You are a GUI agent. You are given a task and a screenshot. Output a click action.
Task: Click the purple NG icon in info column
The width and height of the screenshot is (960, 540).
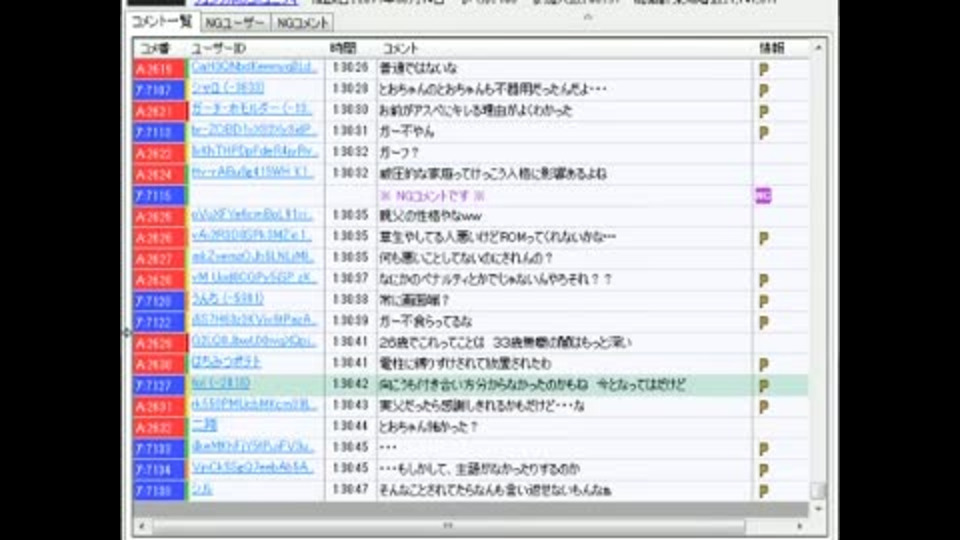pos(763,196)
